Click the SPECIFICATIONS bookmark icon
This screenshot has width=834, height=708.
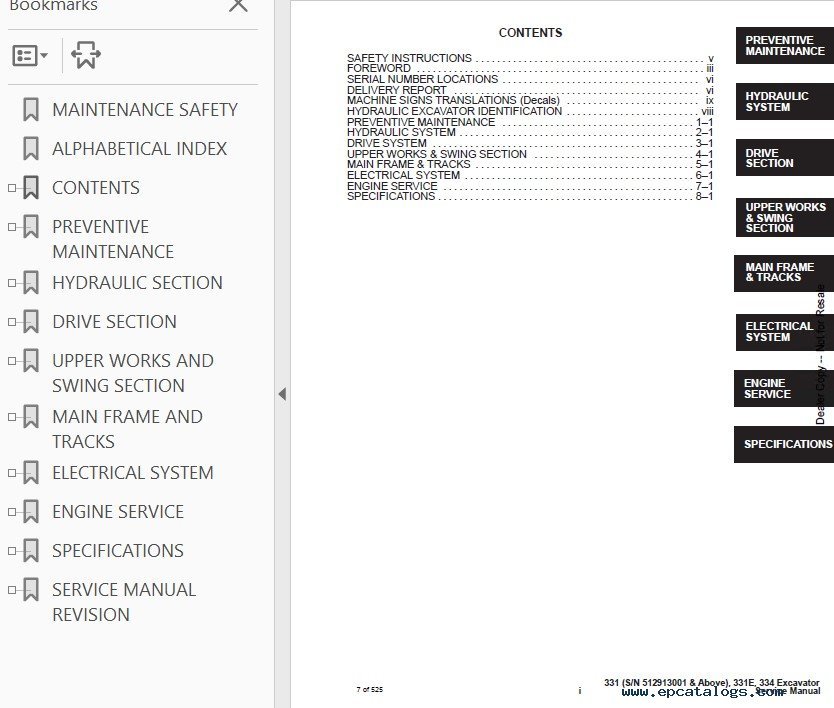31,551
